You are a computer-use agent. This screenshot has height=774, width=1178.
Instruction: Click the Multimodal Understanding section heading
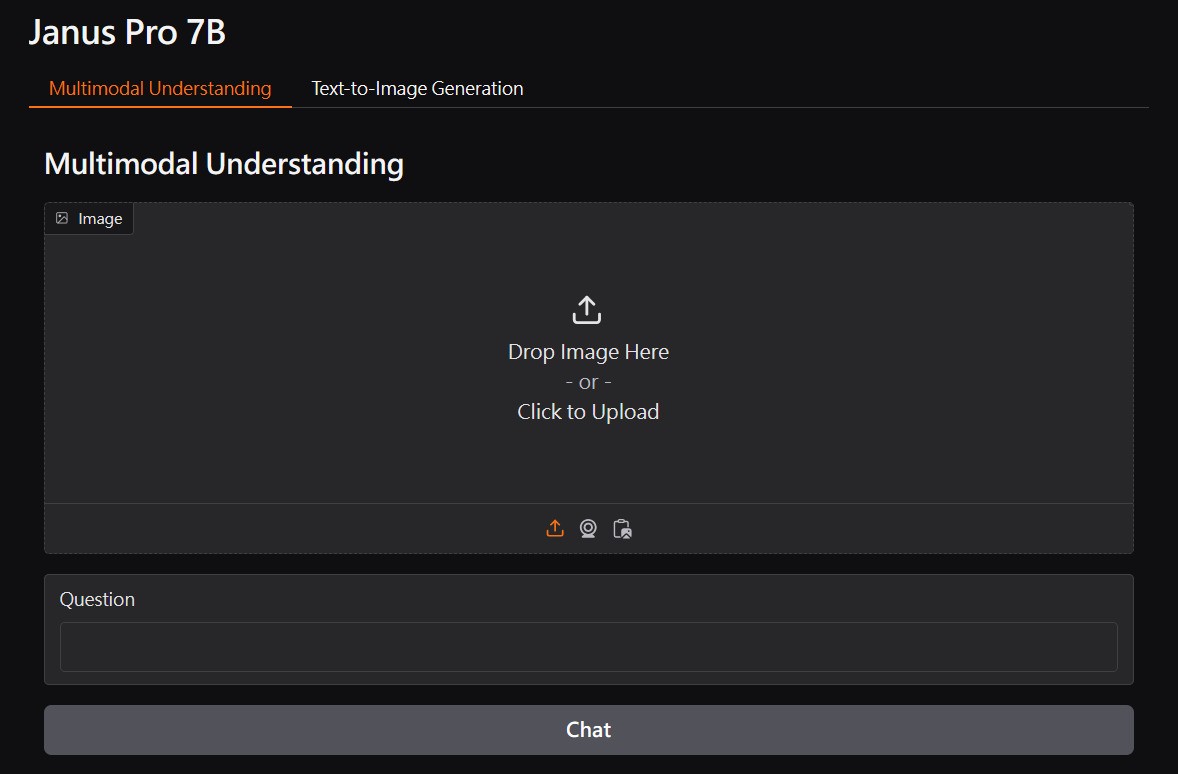[x=224, y=164]
